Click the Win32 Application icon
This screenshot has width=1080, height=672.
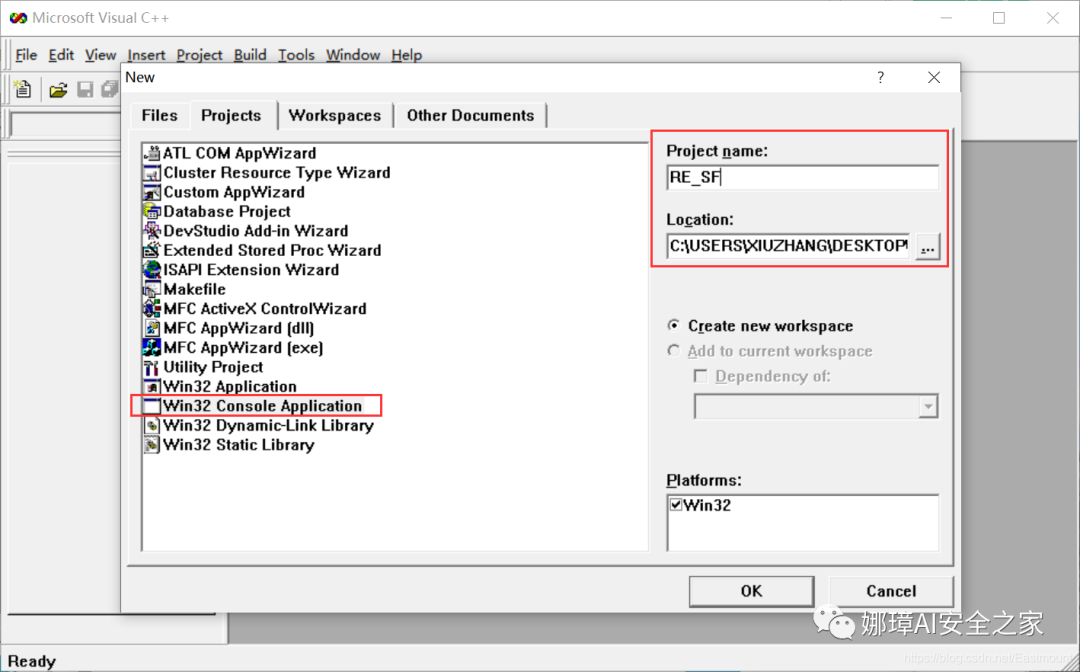(x=152, y=386)
